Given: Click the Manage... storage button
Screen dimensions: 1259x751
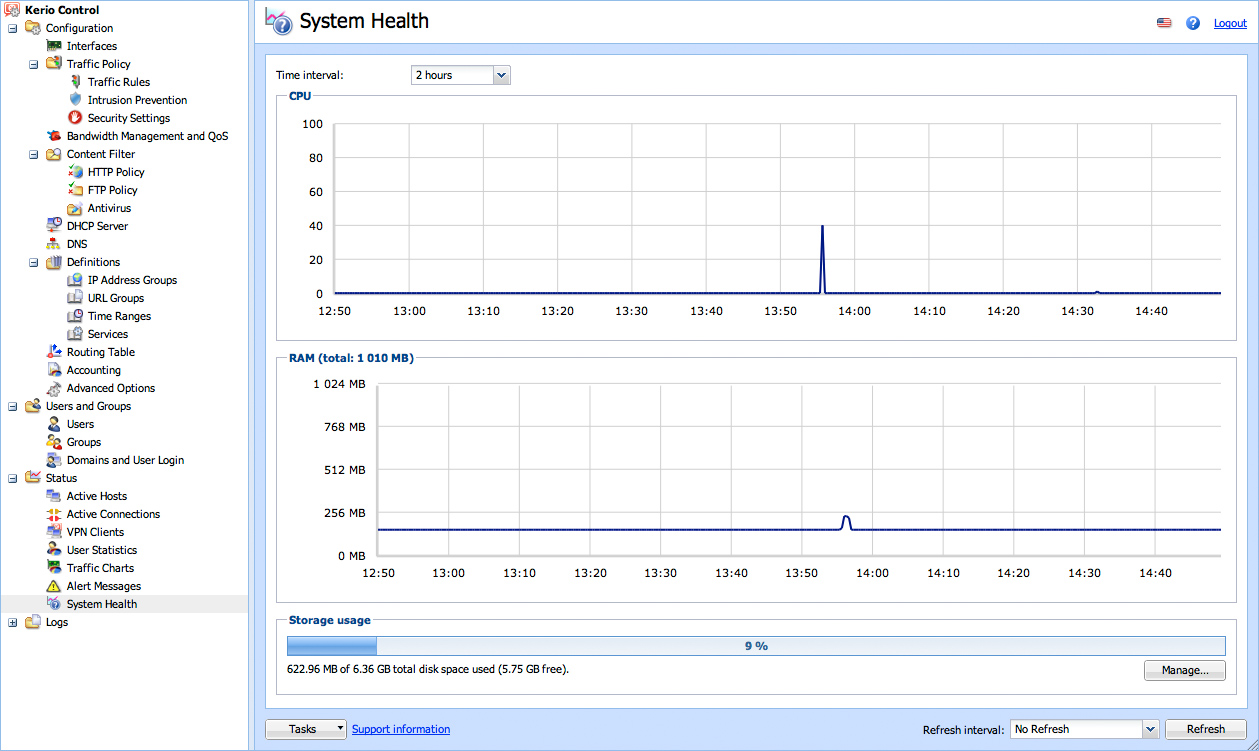Looking at the screenshot, I should (1185, 670).
